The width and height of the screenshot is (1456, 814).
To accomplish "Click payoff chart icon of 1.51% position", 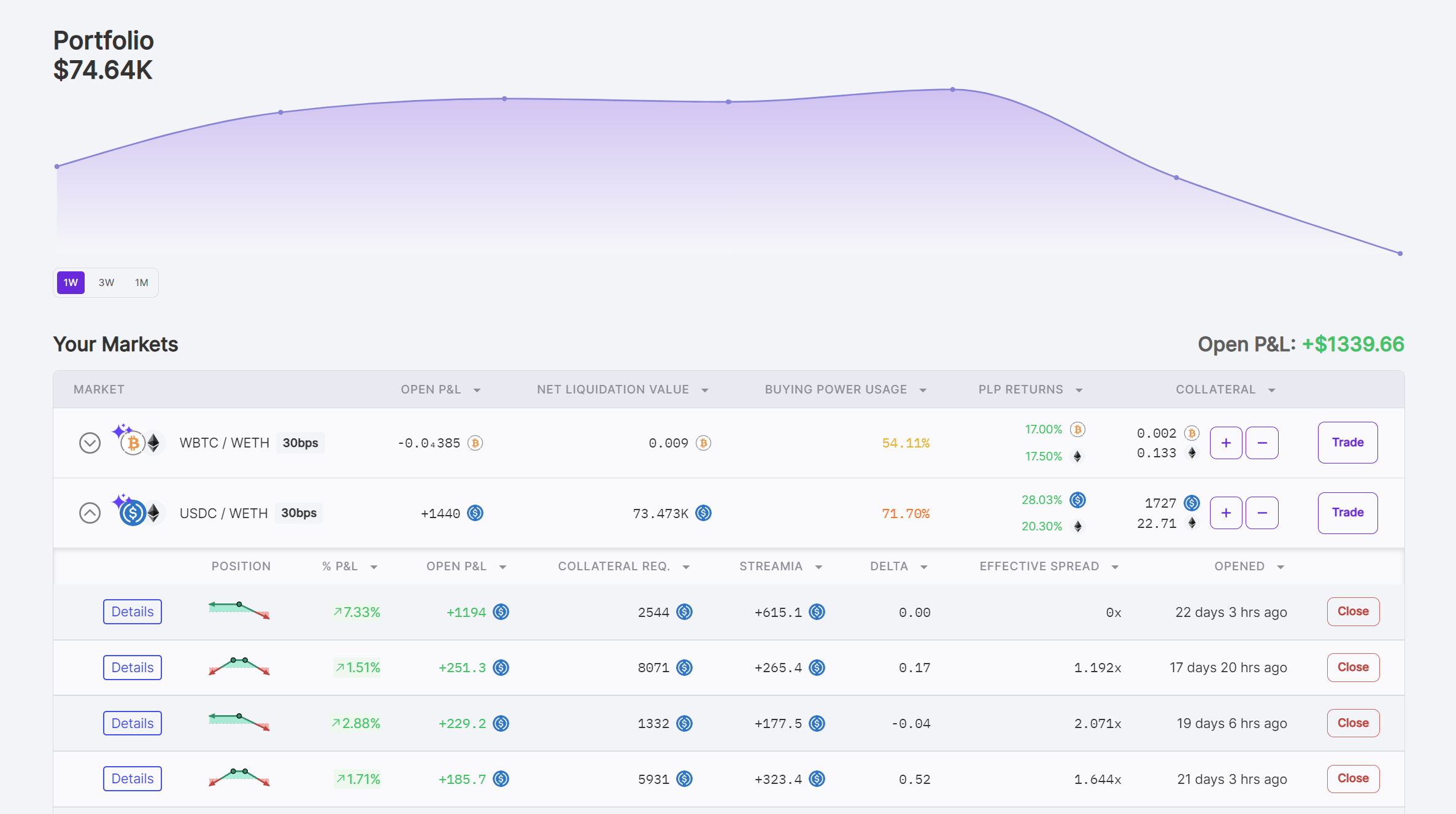I will pyautogui.click(x=239, y=666).
